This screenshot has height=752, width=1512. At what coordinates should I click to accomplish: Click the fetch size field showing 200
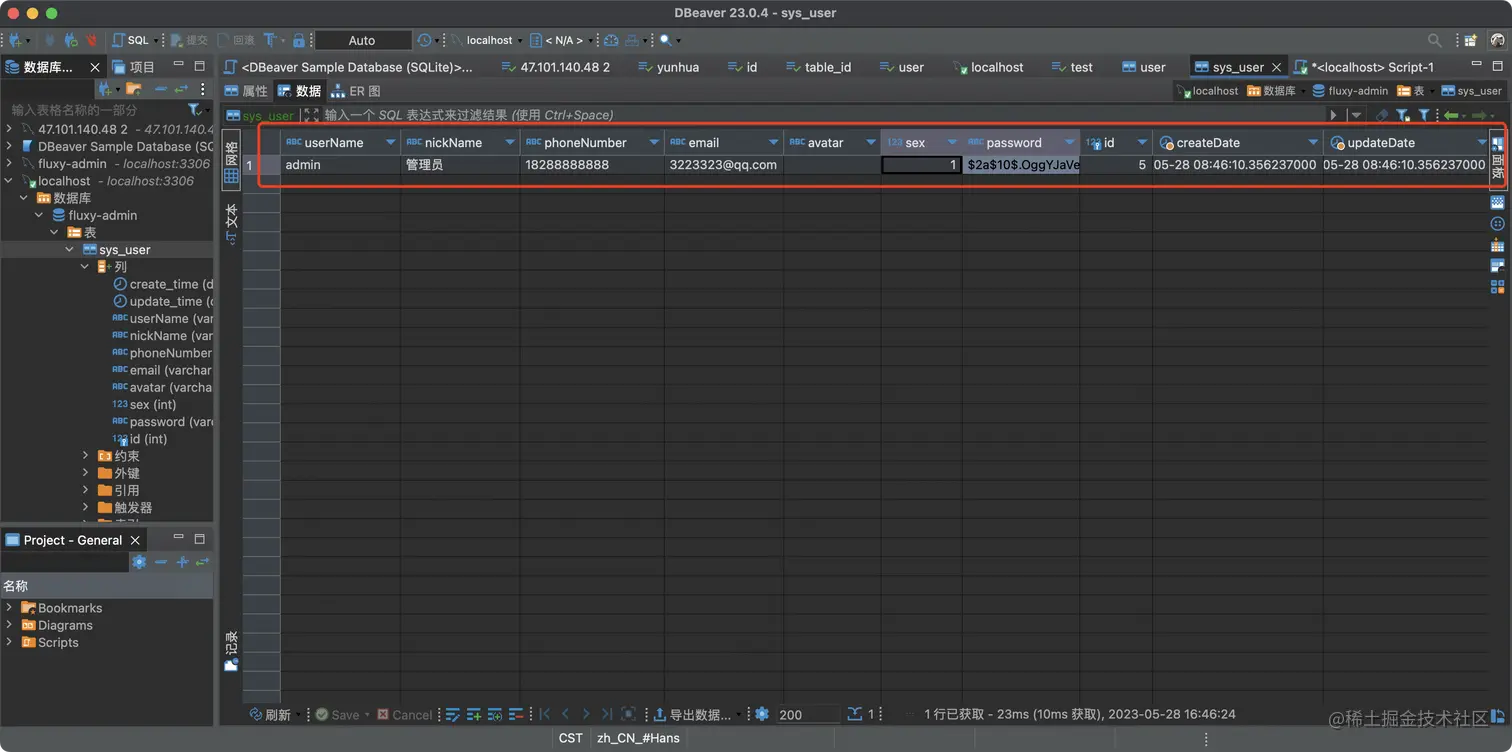click(x=807, y=714)
